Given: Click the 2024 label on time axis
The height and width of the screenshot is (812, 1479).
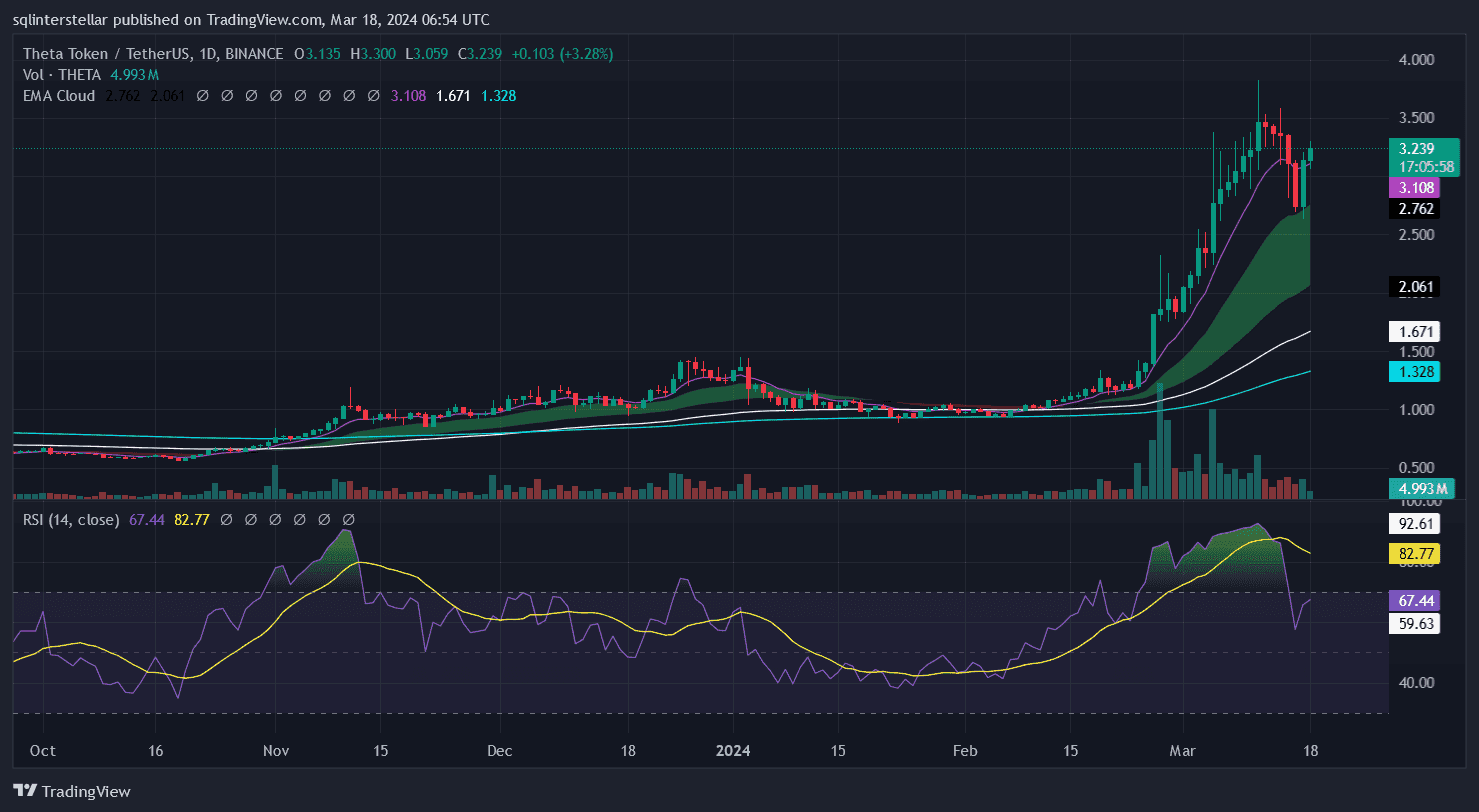Looking at the screenshot, I should click(x=733, y=751).
